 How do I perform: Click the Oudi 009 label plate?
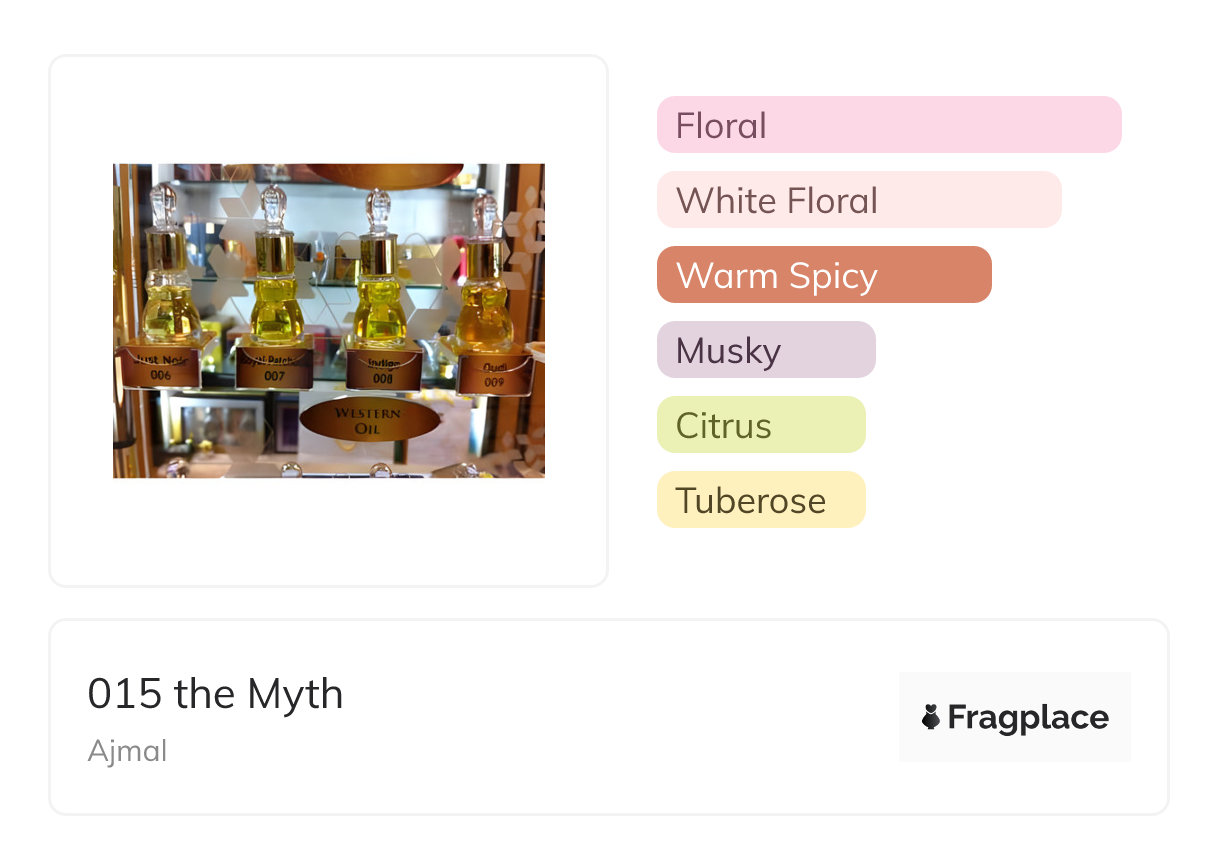(494, 373)
